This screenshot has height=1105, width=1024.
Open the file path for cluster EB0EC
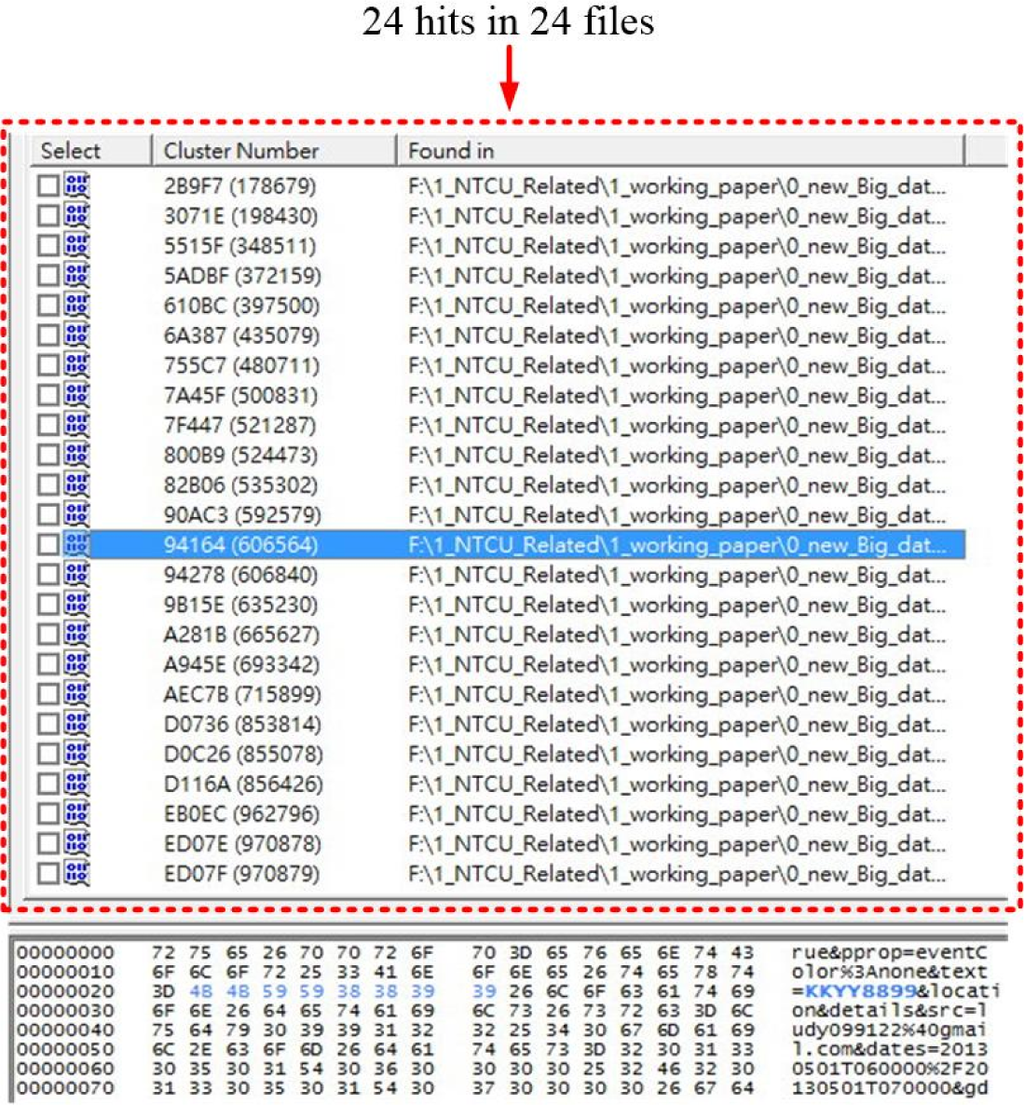(676, 814)
